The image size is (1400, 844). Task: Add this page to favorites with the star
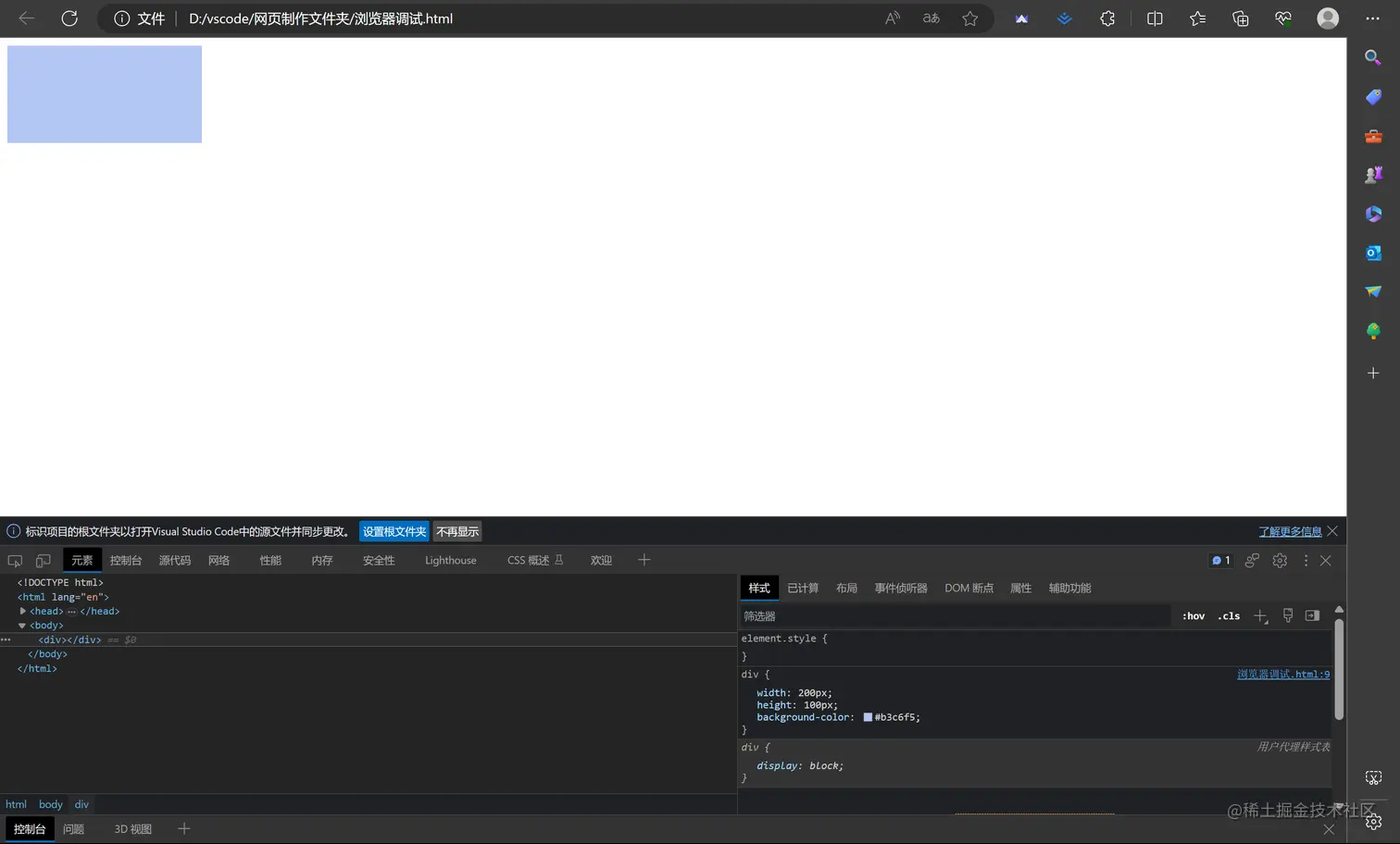(x=969, y=19)
